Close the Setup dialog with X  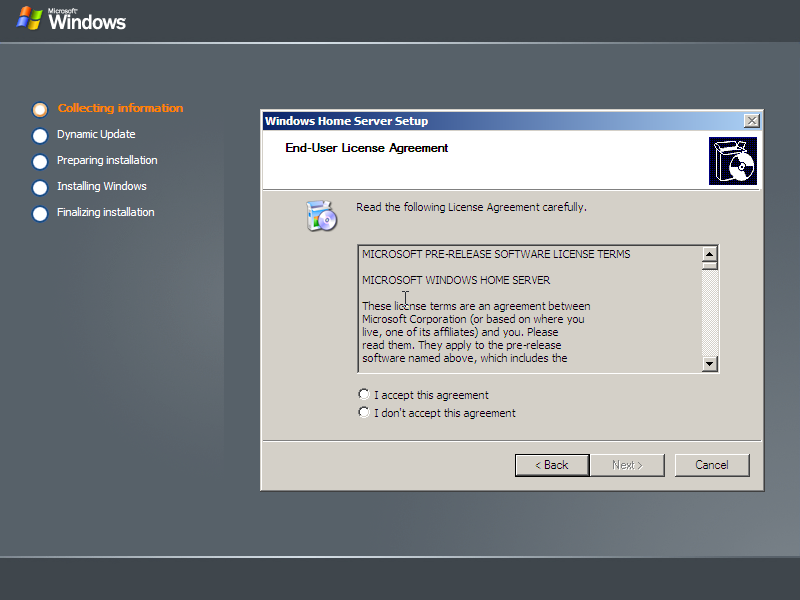752,121
